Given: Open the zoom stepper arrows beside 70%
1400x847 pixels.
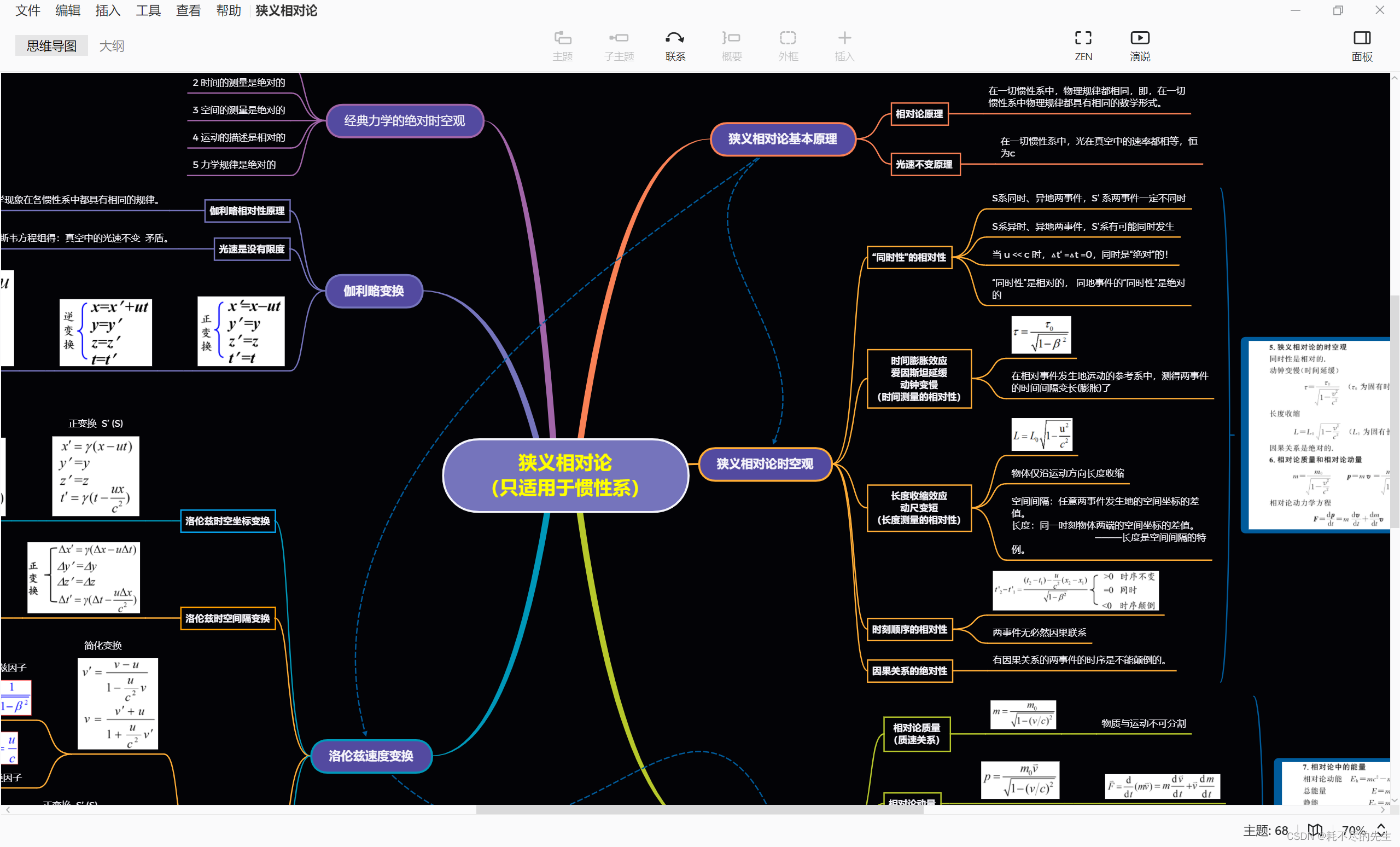Looking at the screenshot, I should click(1381, 829).
